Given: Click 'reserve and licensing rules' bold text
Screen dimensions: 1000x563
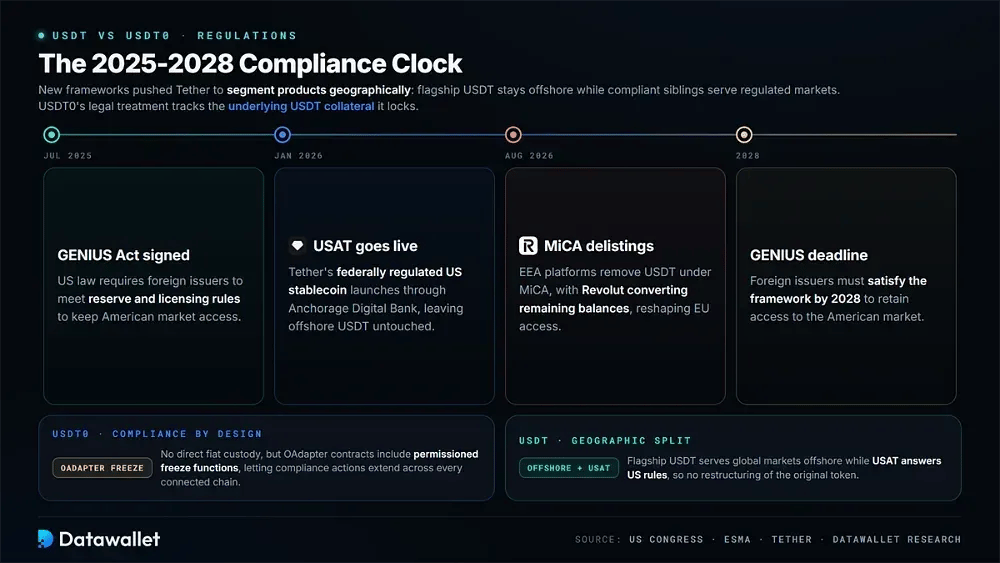Looking at the screenshot, I should coord(164,298).
